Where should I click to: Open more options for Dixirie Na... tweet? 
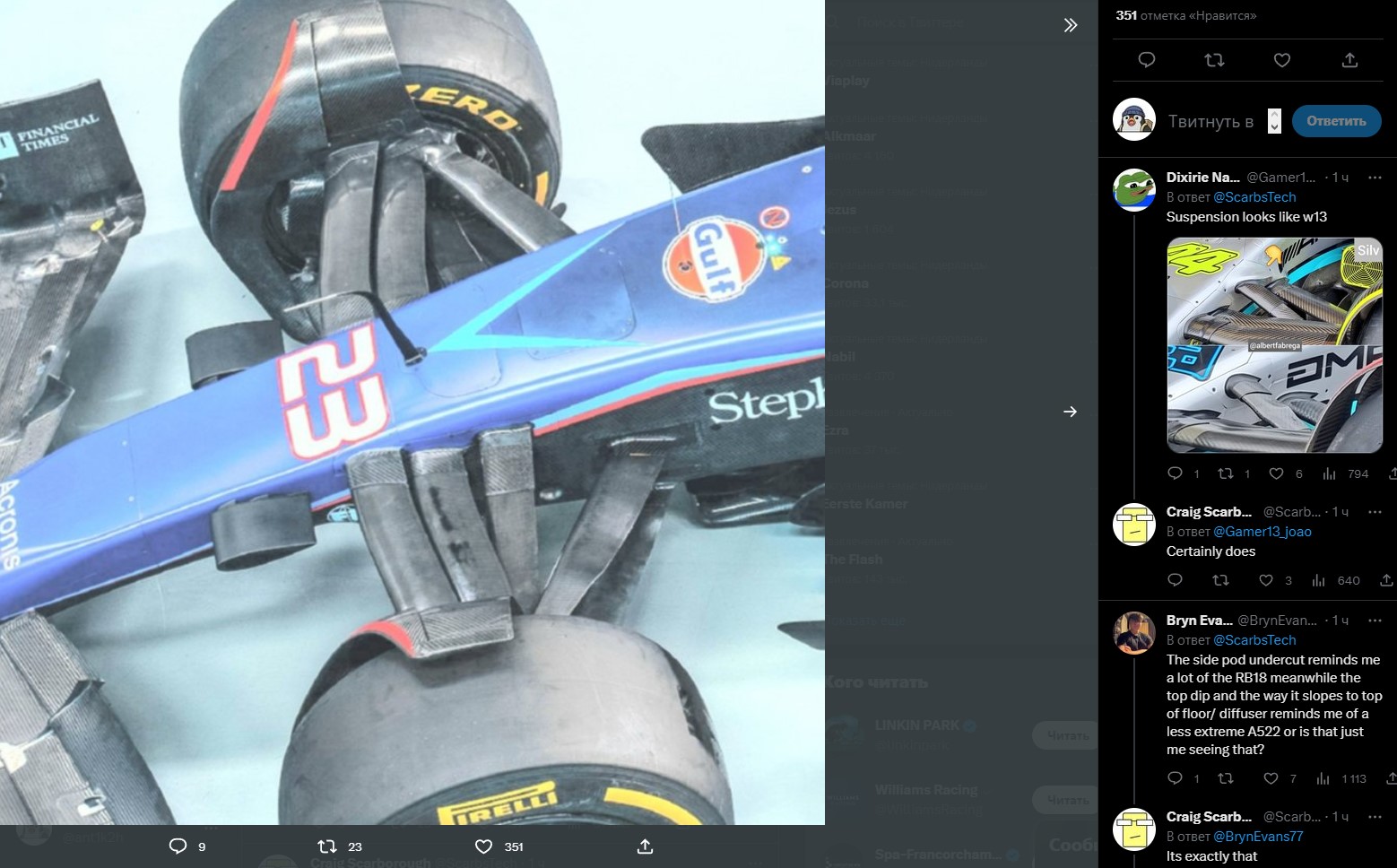[1375, 178]
